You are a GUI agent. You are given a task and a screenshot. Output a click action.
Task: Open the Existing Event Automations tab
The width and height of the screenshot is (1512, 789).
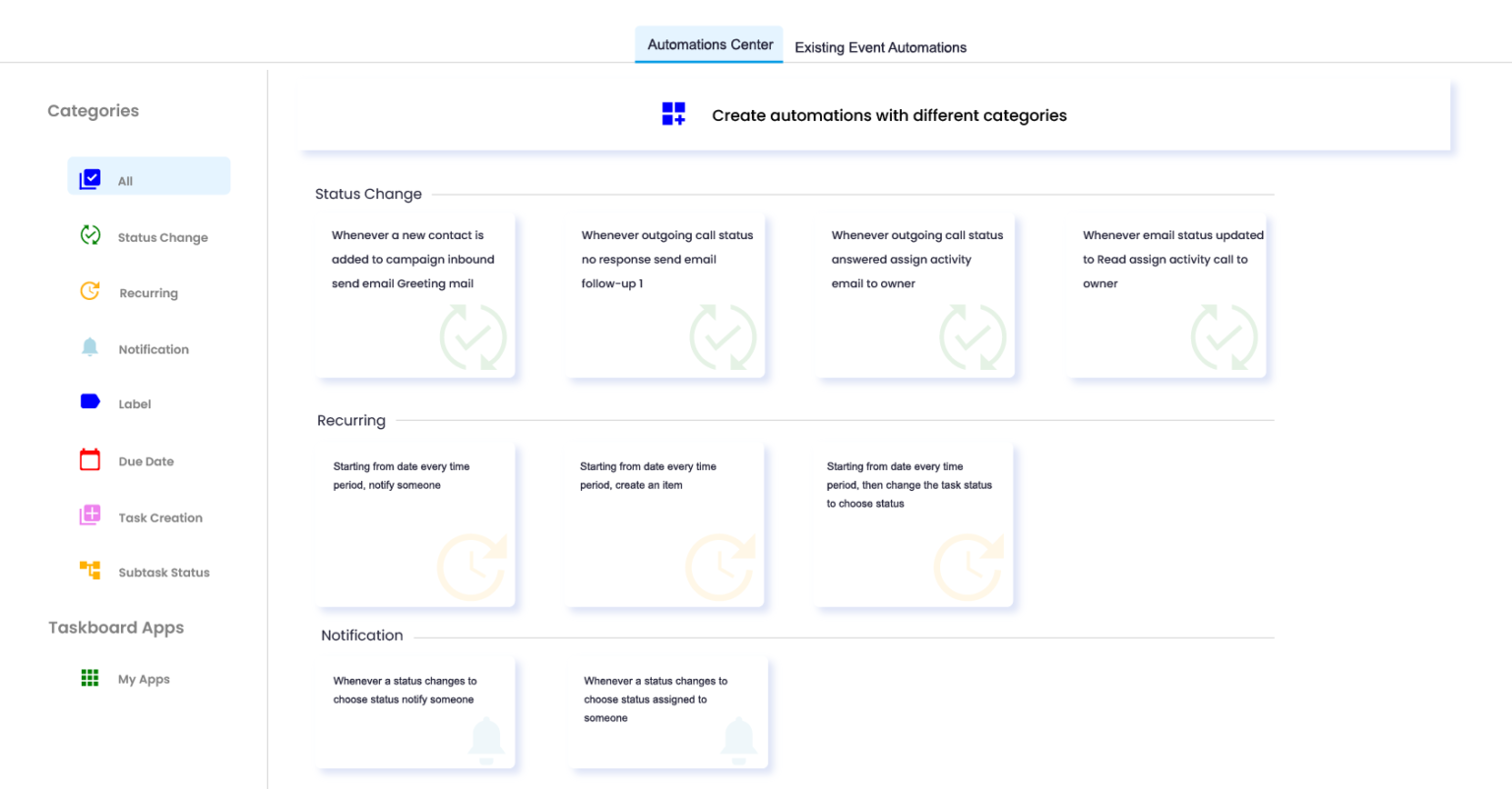[880, 47]
